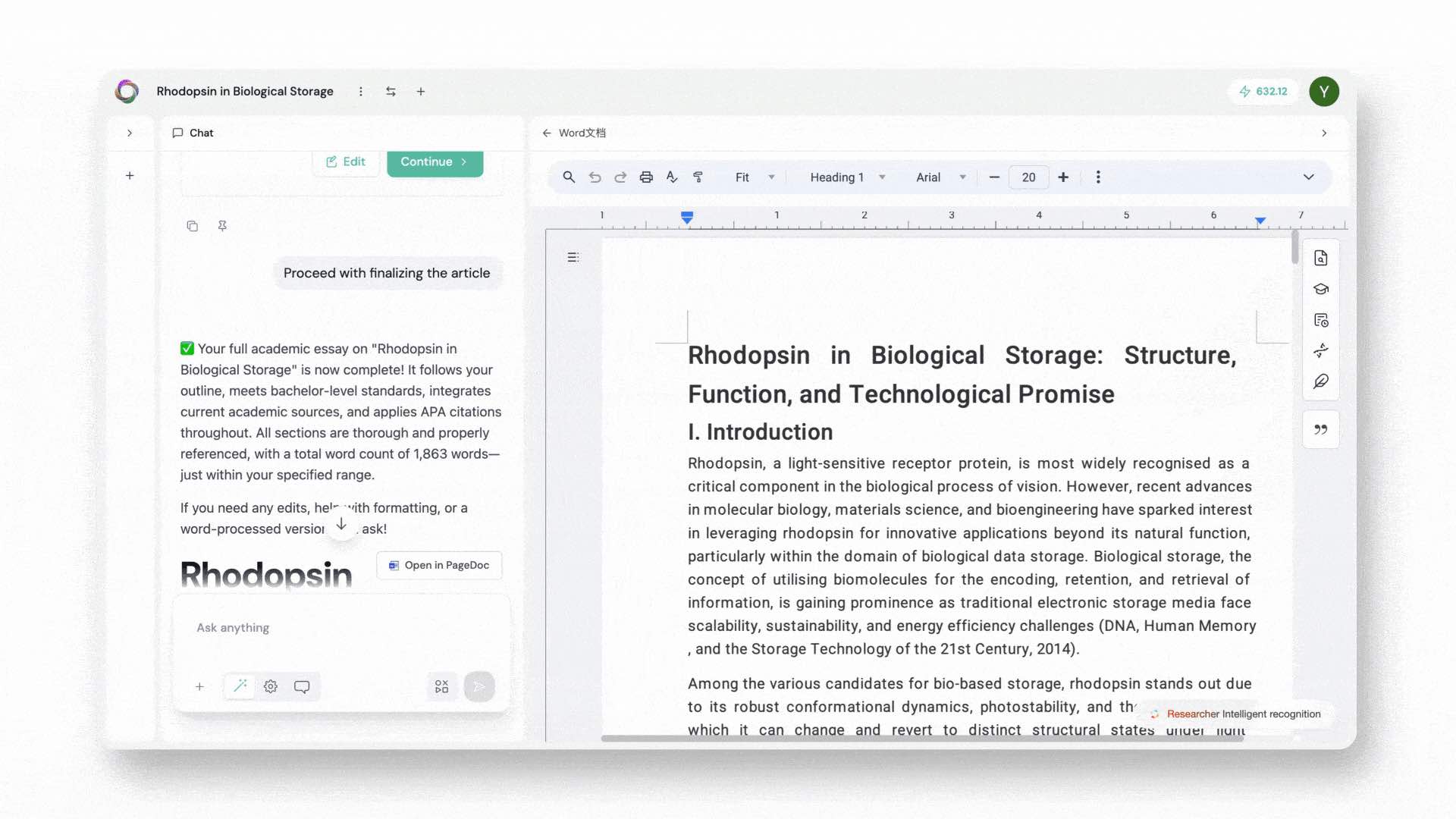Open the document search panel on right sidebar
This screenshot has width=1456, height=819.
[1321, 258]
